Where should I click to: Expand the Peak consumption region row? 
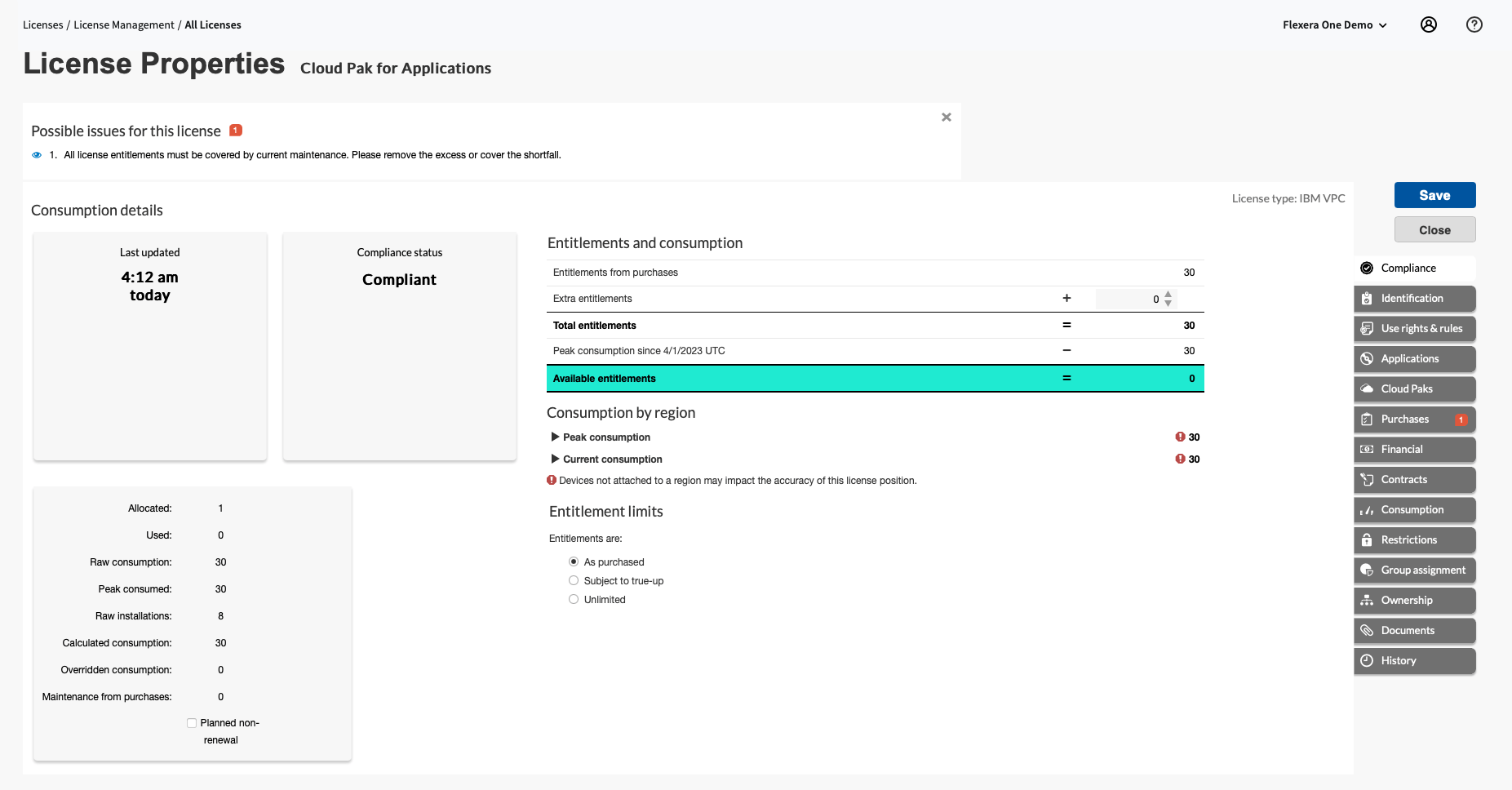(556, 437)
